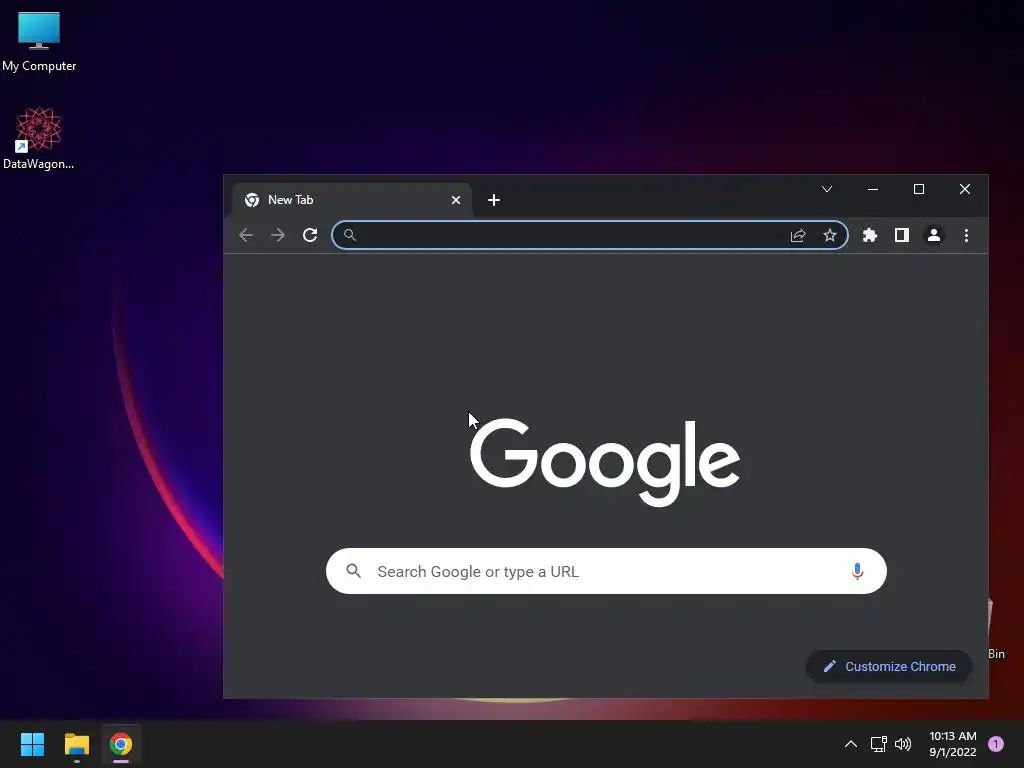Click the network tray icon
This screenshot has width=1024, height=768.
pos(878,744)
